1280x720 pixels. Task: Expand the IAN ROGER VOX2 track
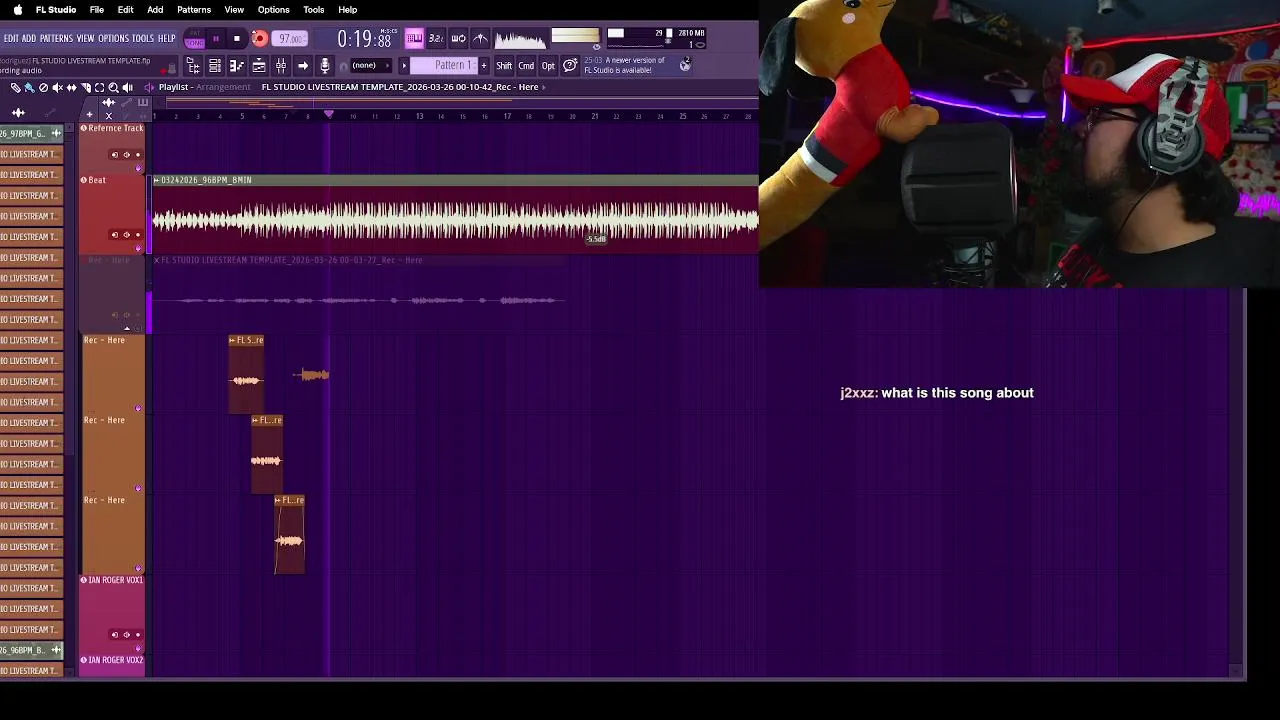pos(84,660)
